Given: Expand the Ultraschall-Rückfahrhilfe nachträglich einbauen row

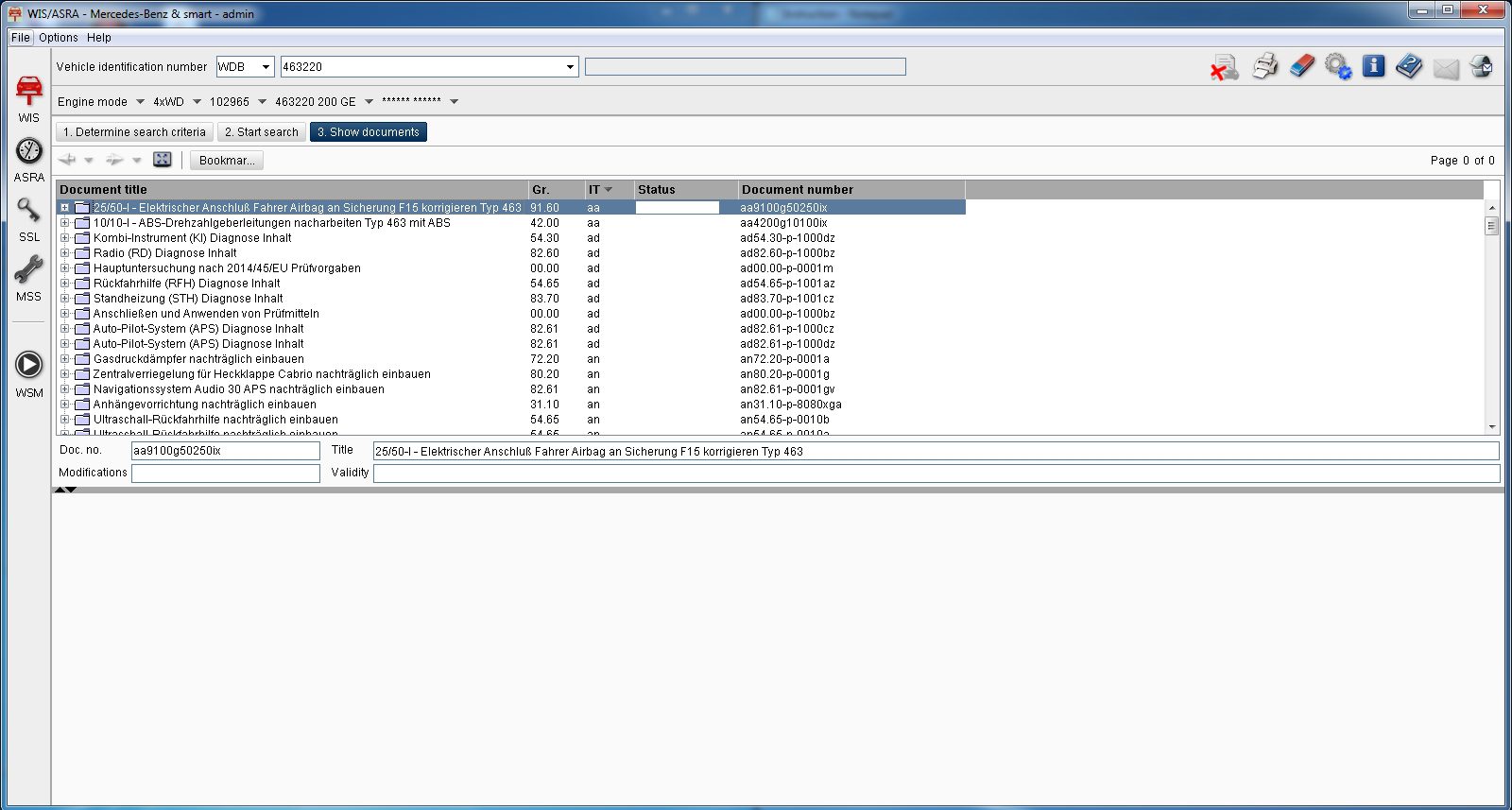Looking at the screenshot, I should pyautogui.click(x=64, y=420).
